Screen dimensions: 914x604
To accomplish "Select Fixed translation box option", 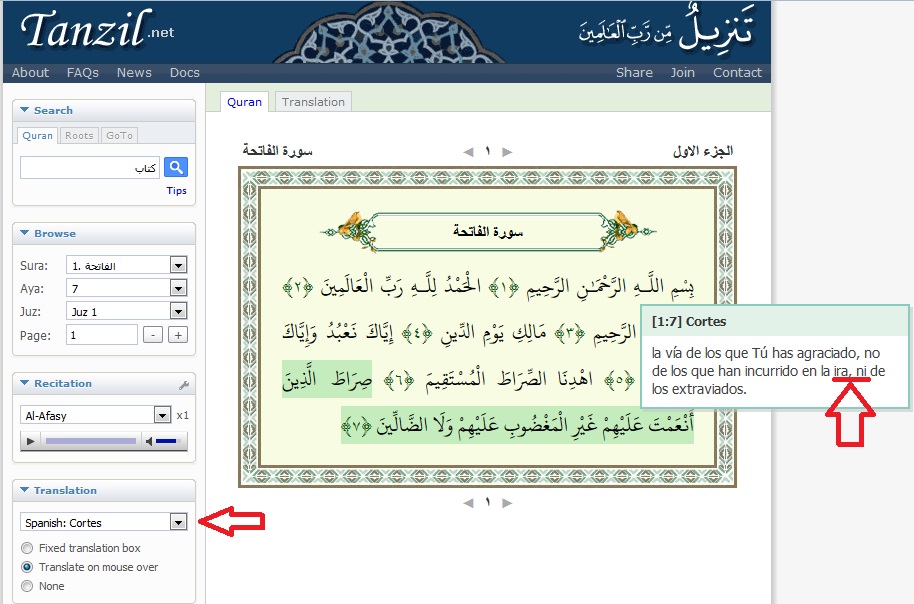I will (x=27, y=548).
